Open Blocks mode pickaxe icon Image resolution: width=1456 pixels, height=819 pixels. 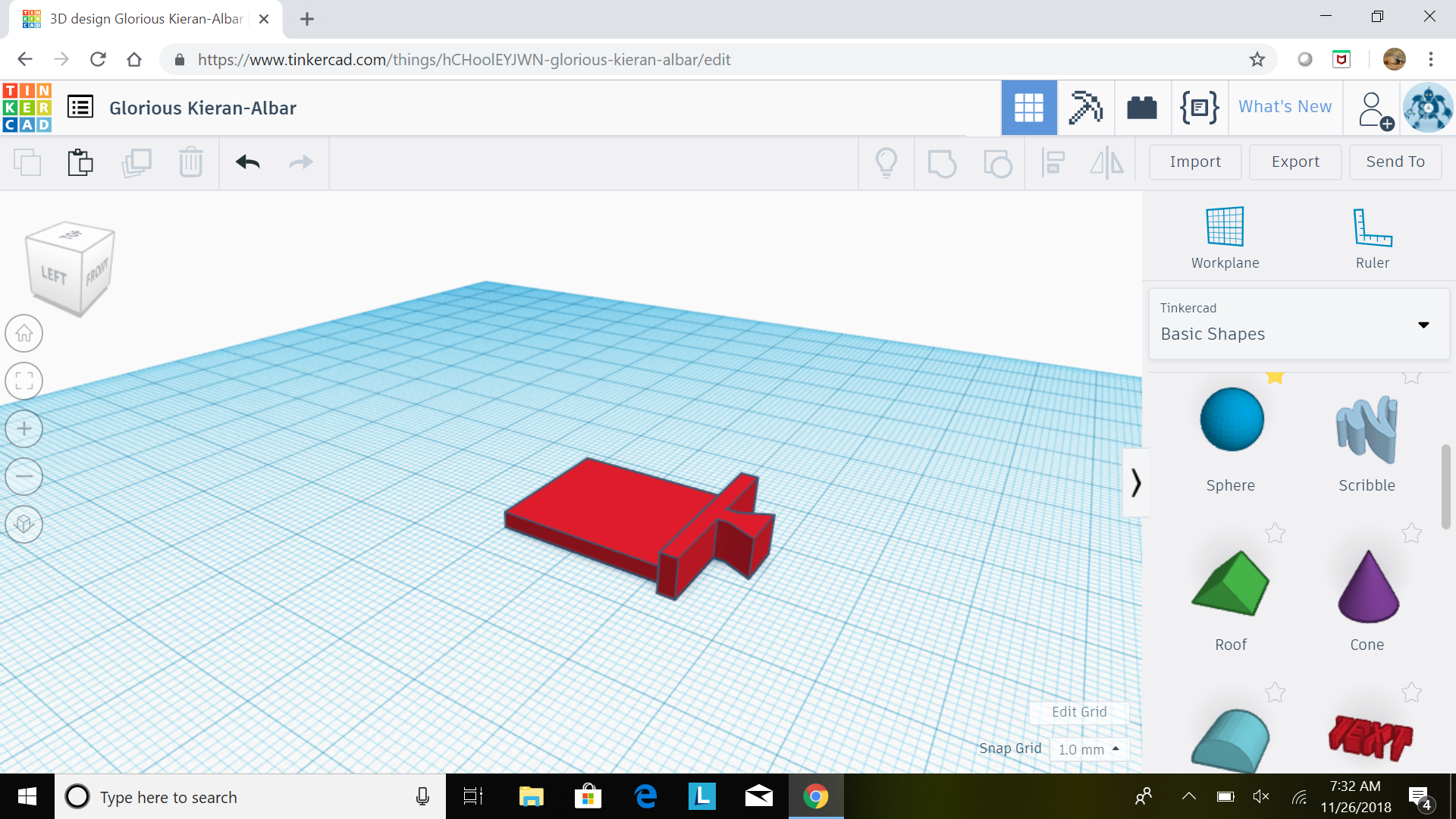tap(1086, 108)
